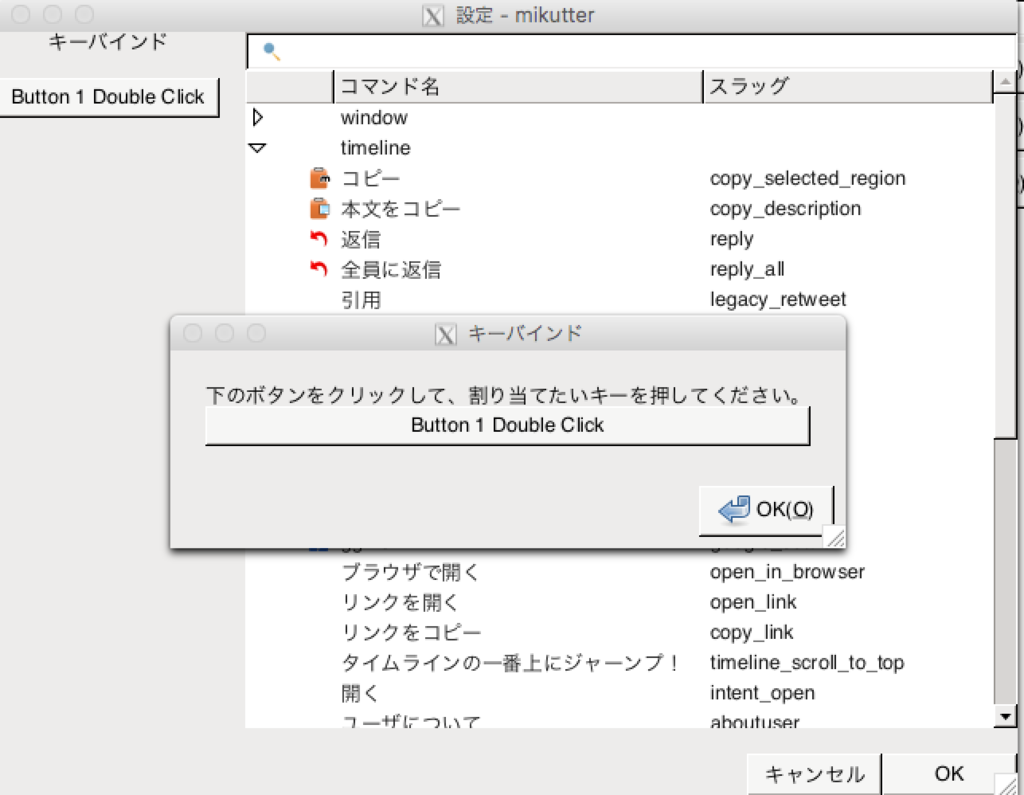Click the legacy_retweet slug cell
The width and height of the screenshot is (1024, 795).
(x=778, y=299)
